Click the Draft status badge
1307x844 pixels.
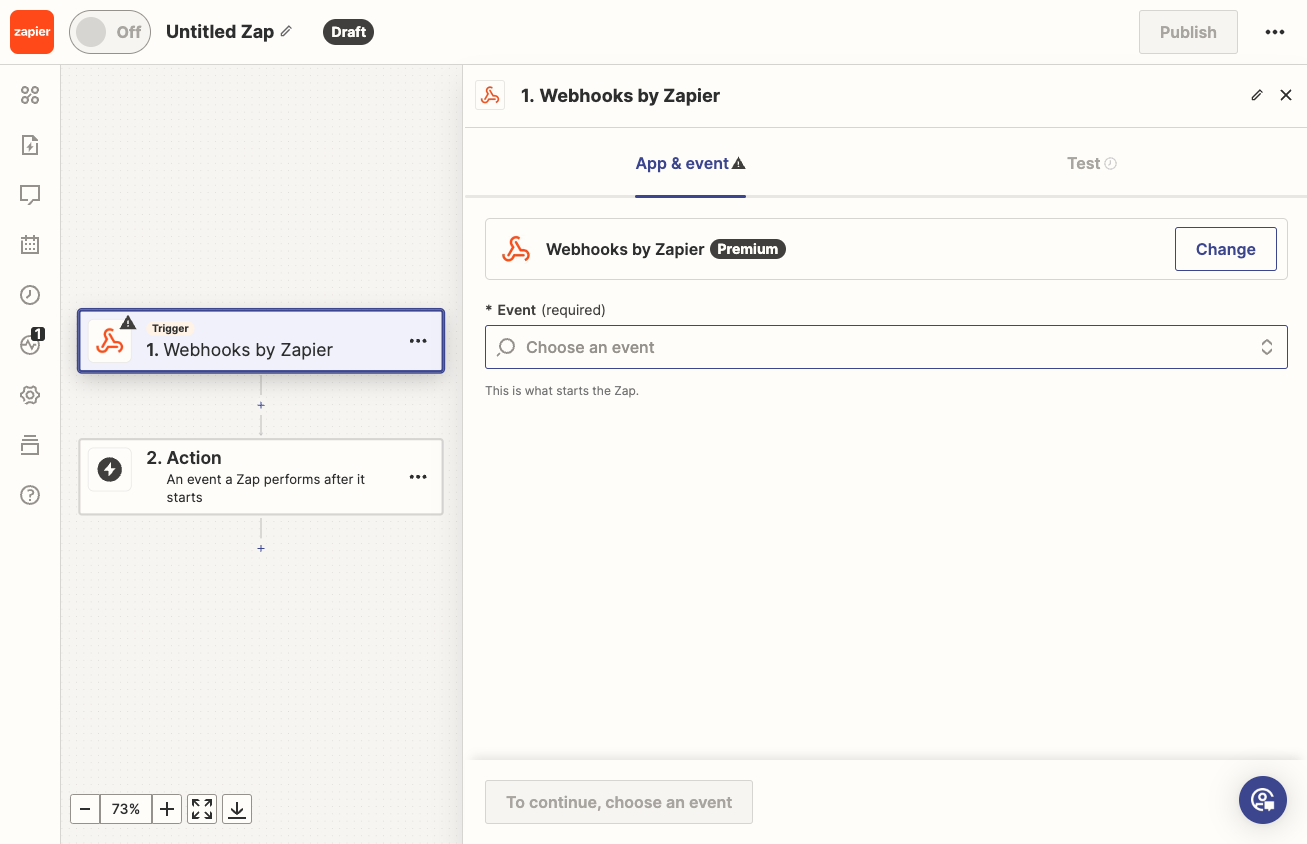click(x=348, y=32)
